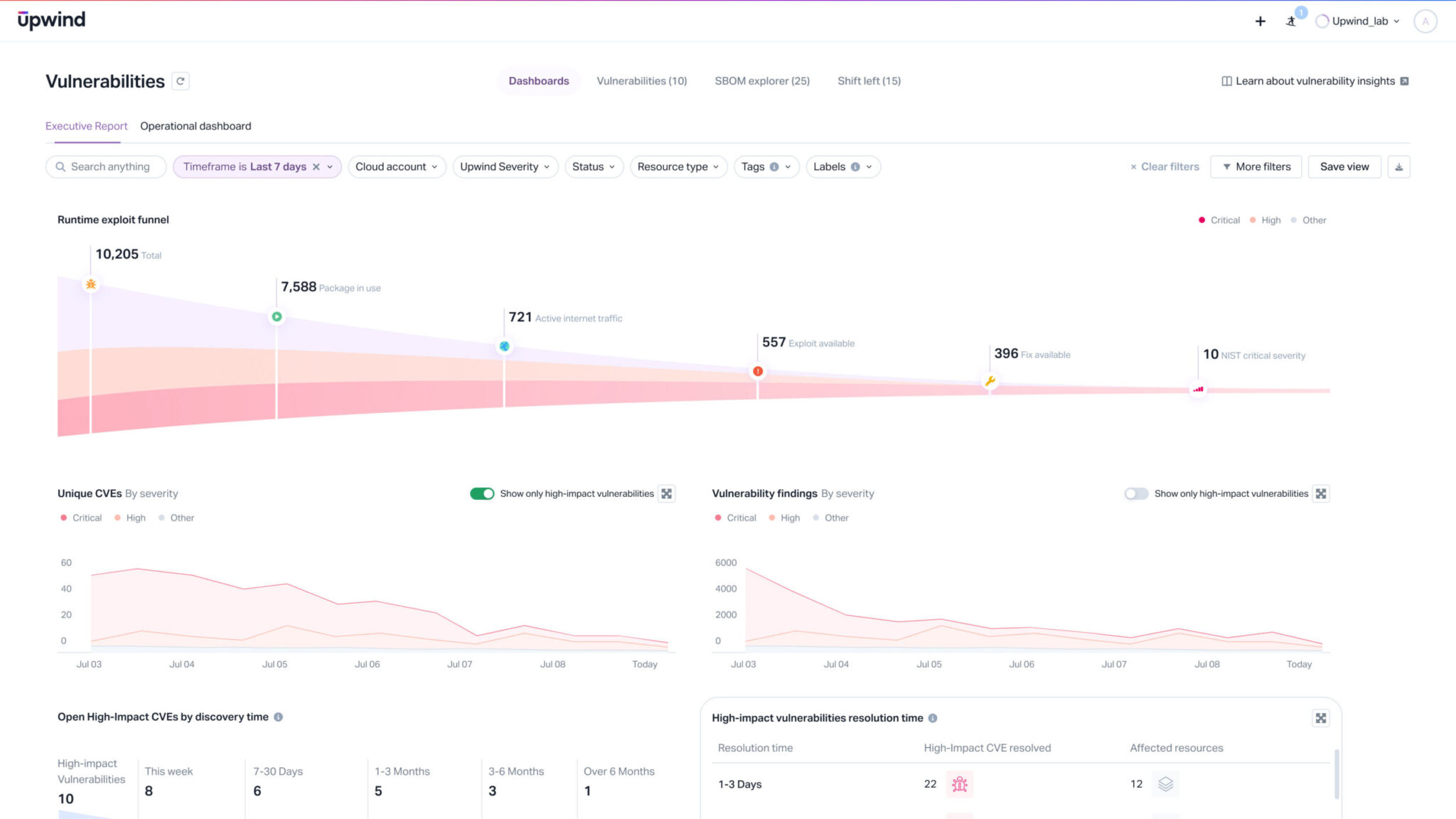This screenshot has width=1456, height=819.
Task: Clear all active filters
Action: click(x=1163, y=166)
